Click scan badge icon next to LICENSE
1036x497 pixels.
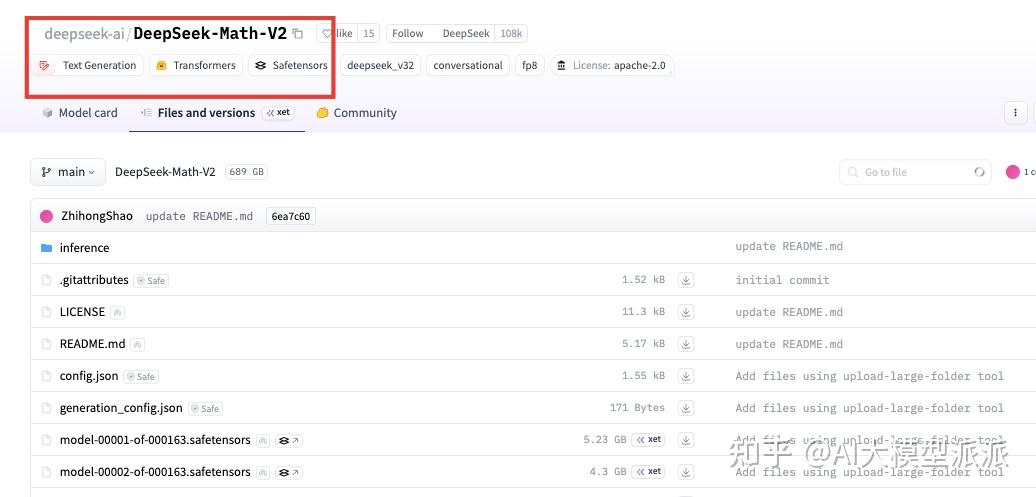point(117,312)
